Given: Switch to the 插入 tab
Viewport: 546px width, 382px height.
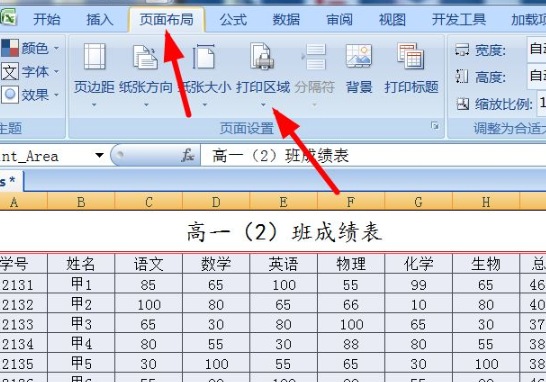Looking at the screenshot, I should click(x=100, y=20).
